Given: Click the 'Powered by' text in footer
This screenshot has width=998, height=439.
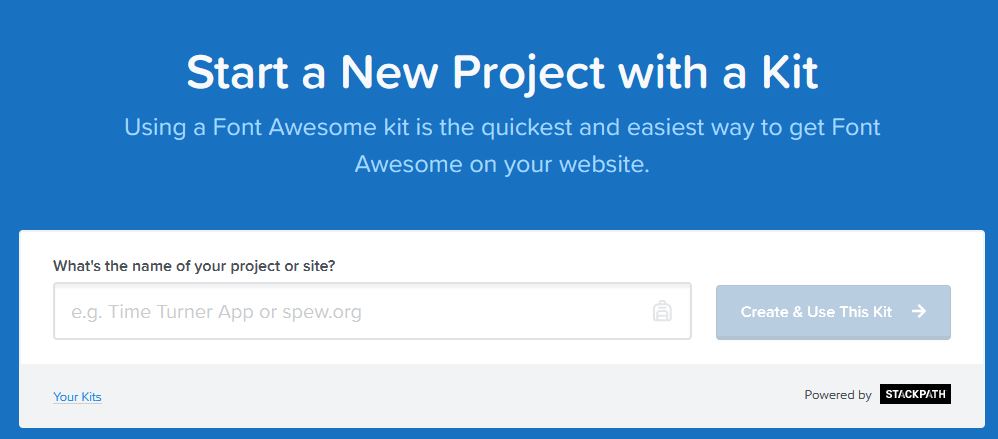Looking at the screenshot, I should tap(838, 395).
